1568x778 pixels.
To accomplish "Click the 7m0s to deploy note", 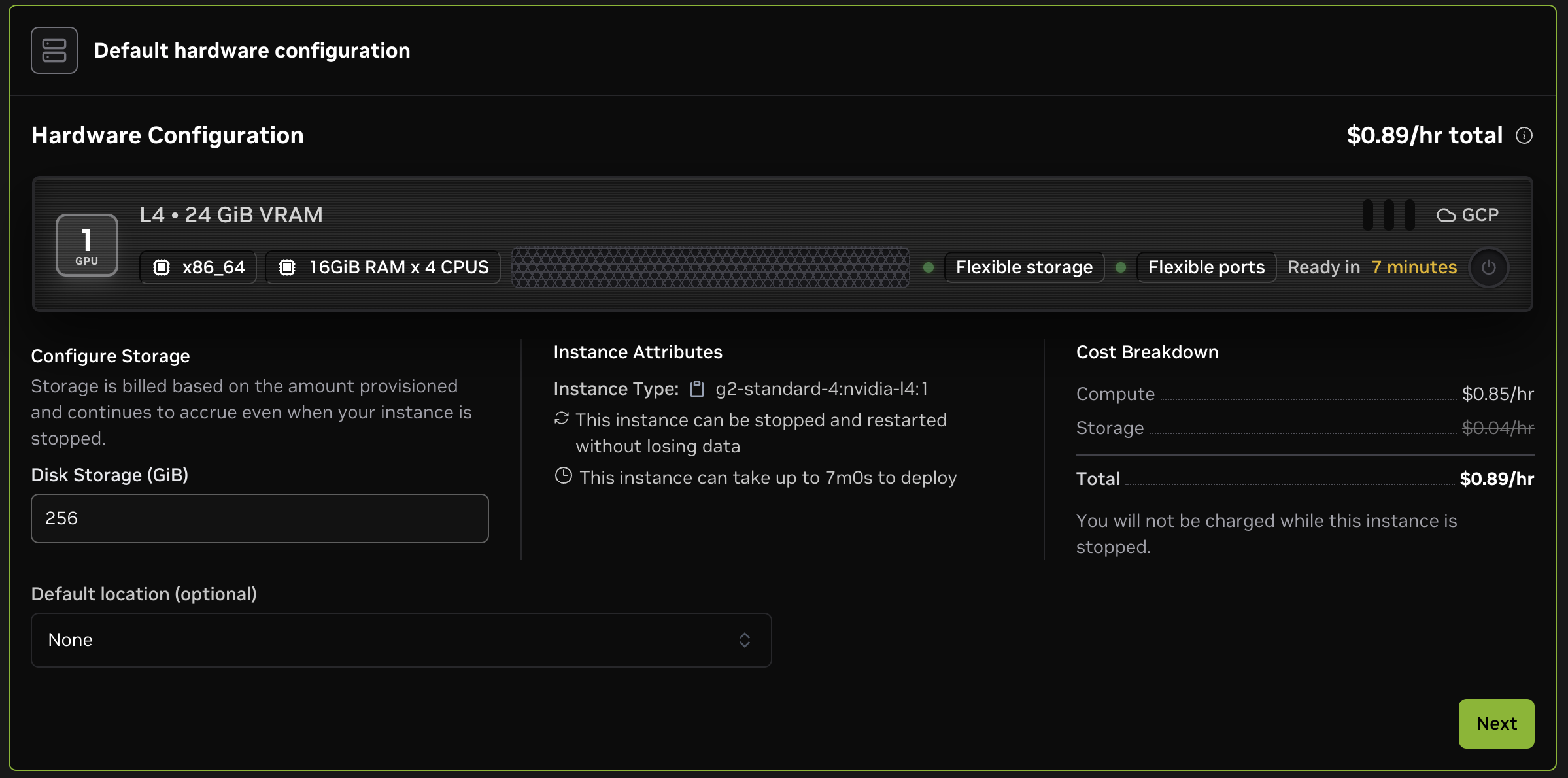I will click(x=768, y=478).
